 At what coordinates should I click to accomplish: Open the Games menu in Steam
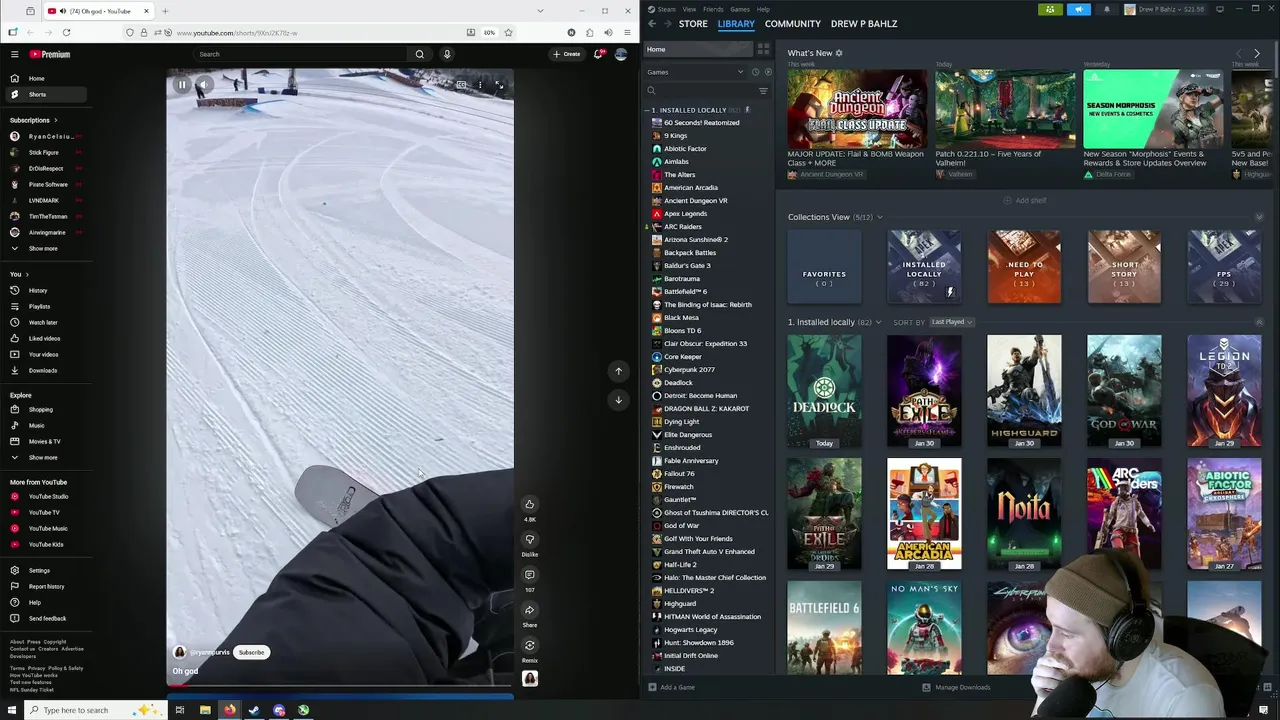click(740, 9)
